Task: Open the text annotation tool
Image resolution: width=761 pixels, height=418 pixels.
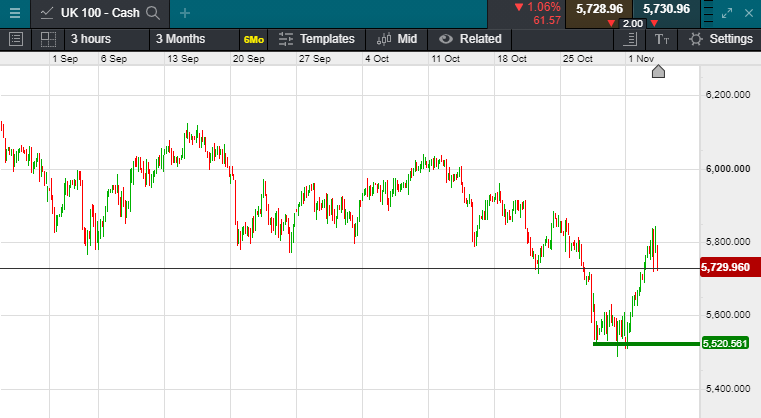Action: coord(662,39)
